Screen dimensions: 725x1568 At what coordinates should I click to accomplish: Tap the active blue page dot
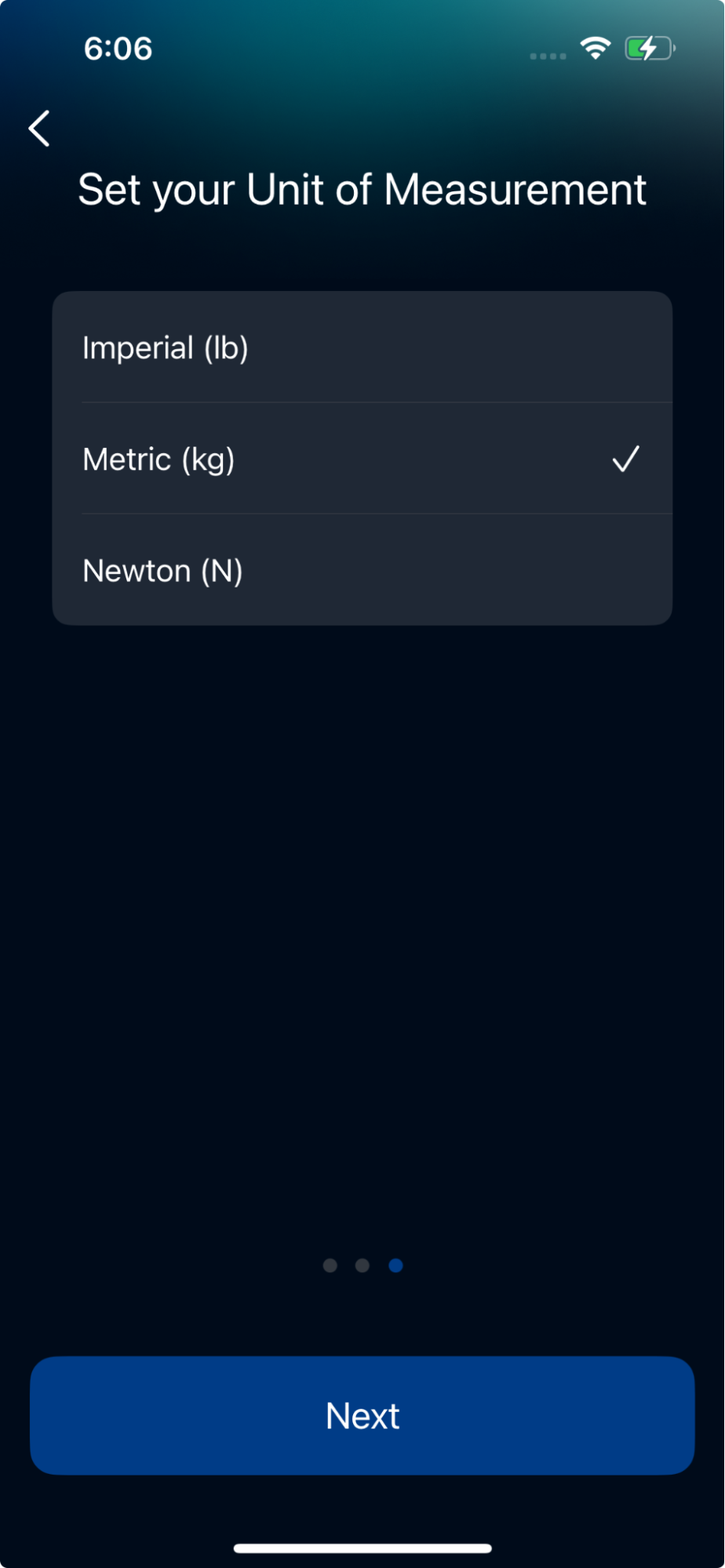pos(395,1265)
